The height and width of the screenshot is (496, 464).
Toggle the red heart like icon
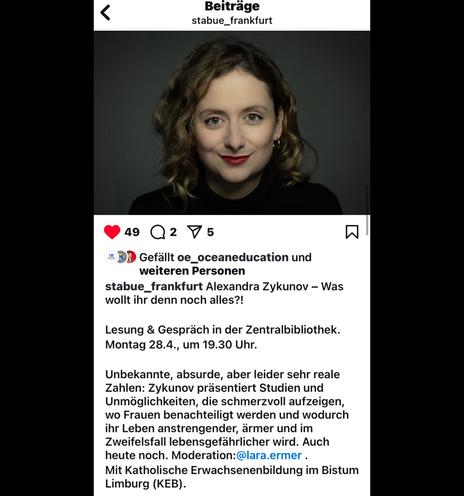pyautogui.click(x=112, y=232)
